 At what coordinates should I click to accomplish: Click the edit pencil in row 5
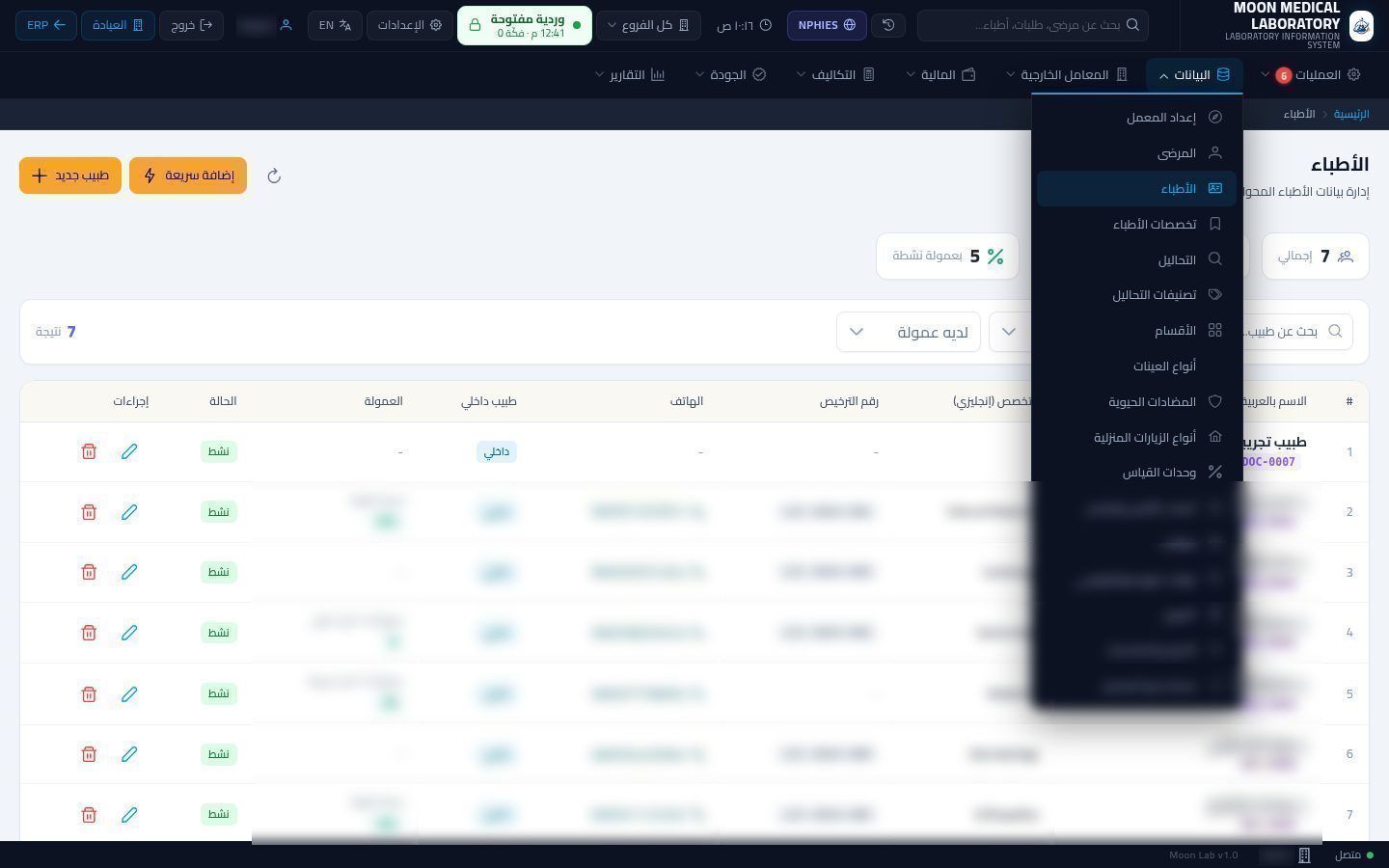pyautogui.click(x=129, y=693)
